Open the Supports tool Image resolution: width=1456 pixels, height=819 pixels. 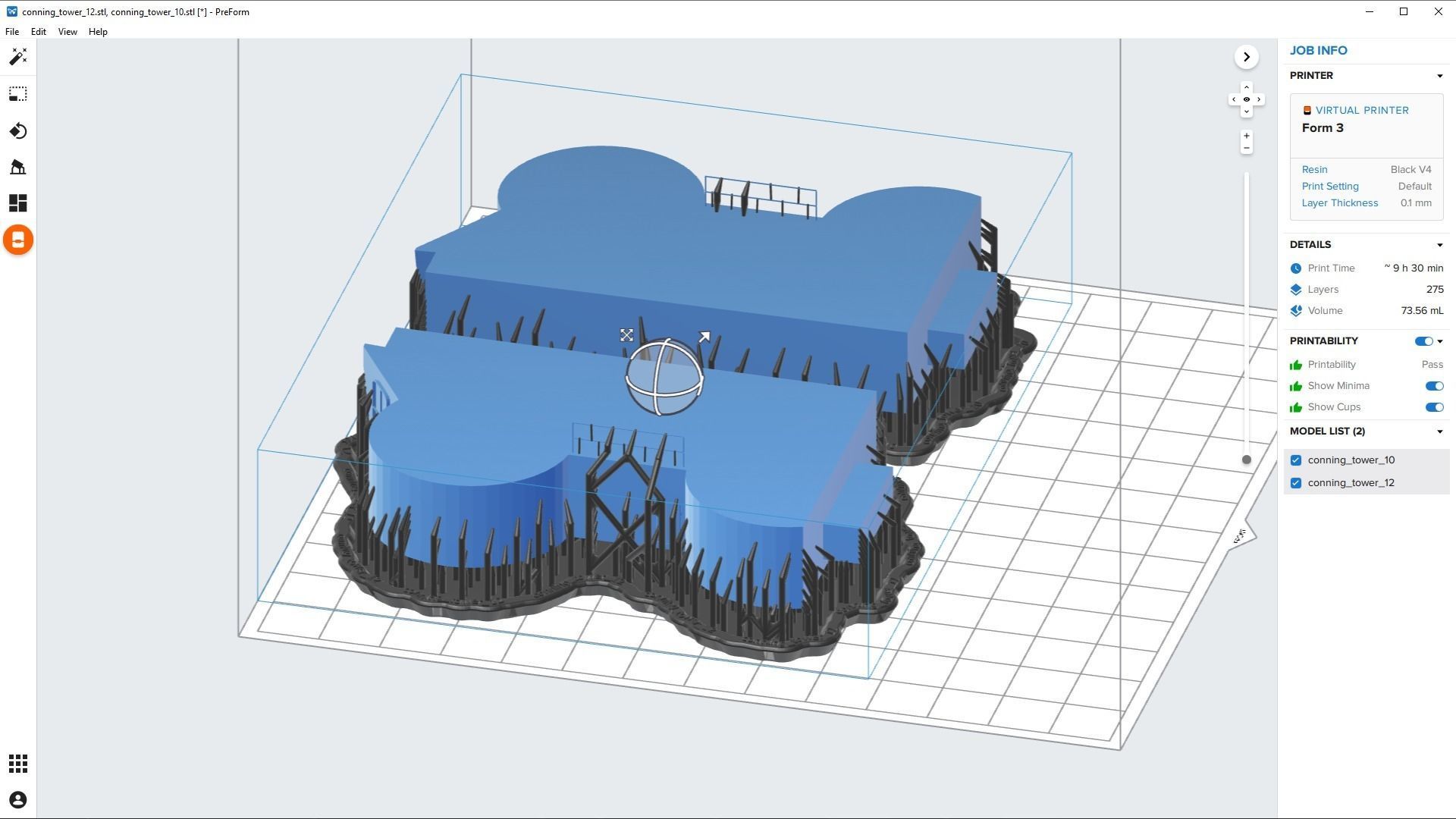[18, 167]
